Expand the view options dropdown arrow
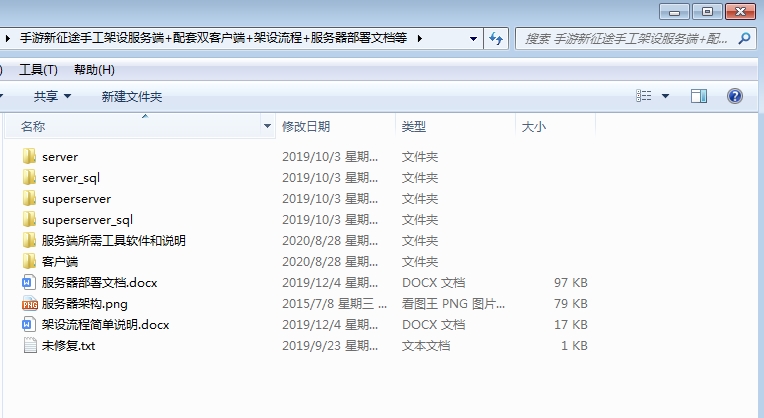 [666, 96]
